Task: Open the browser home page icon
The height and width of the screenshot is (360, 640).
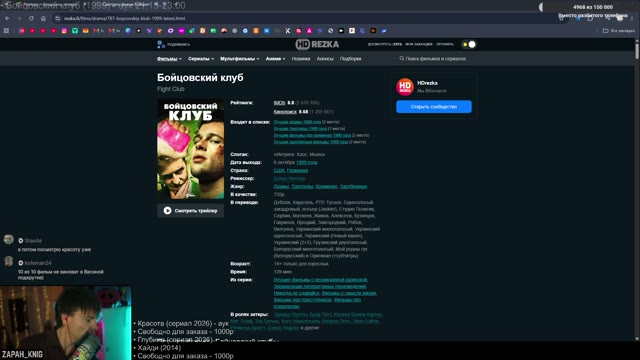Action: click(x=43, y=18)
